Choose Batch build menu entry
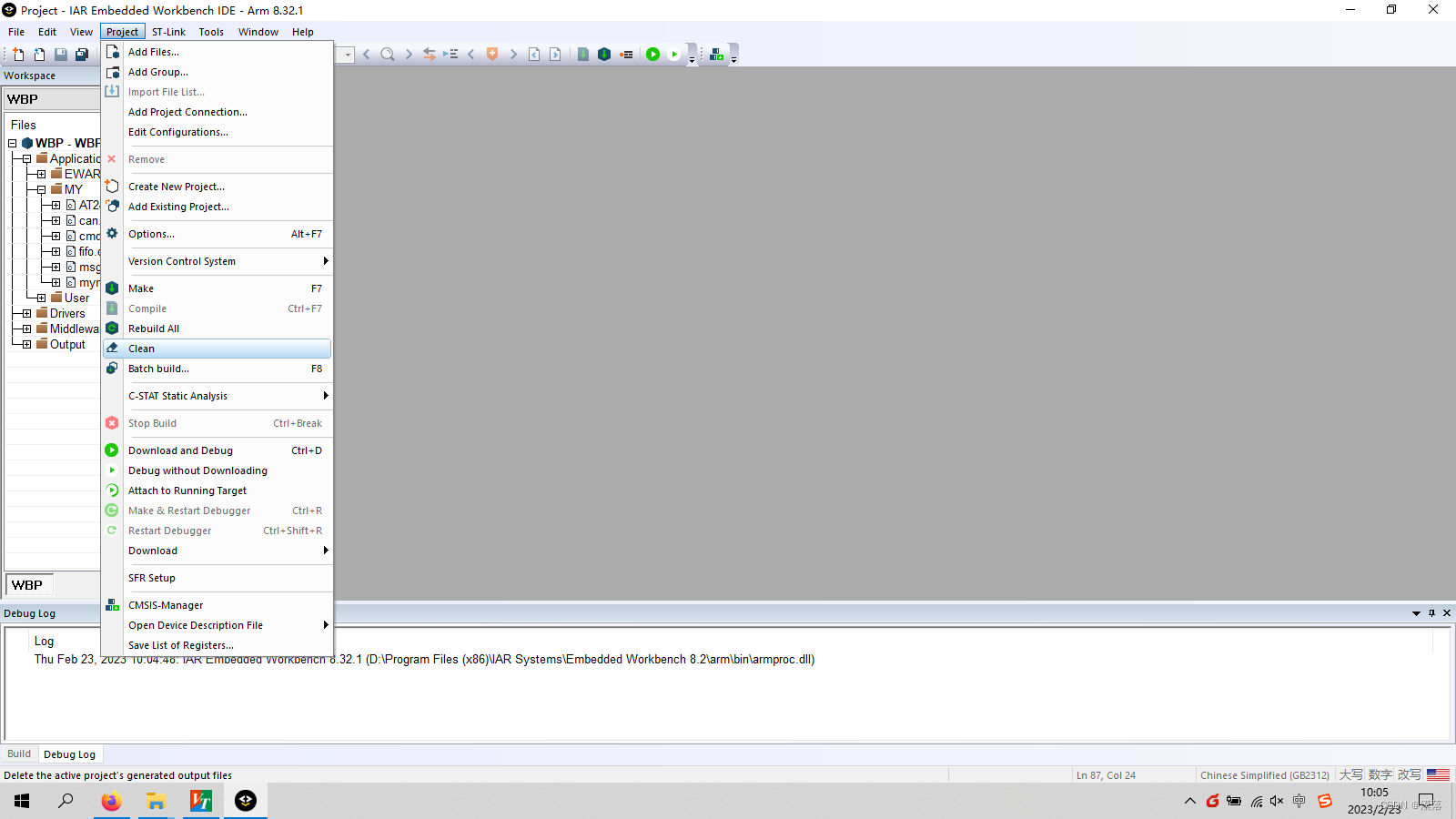 (217, 369)
